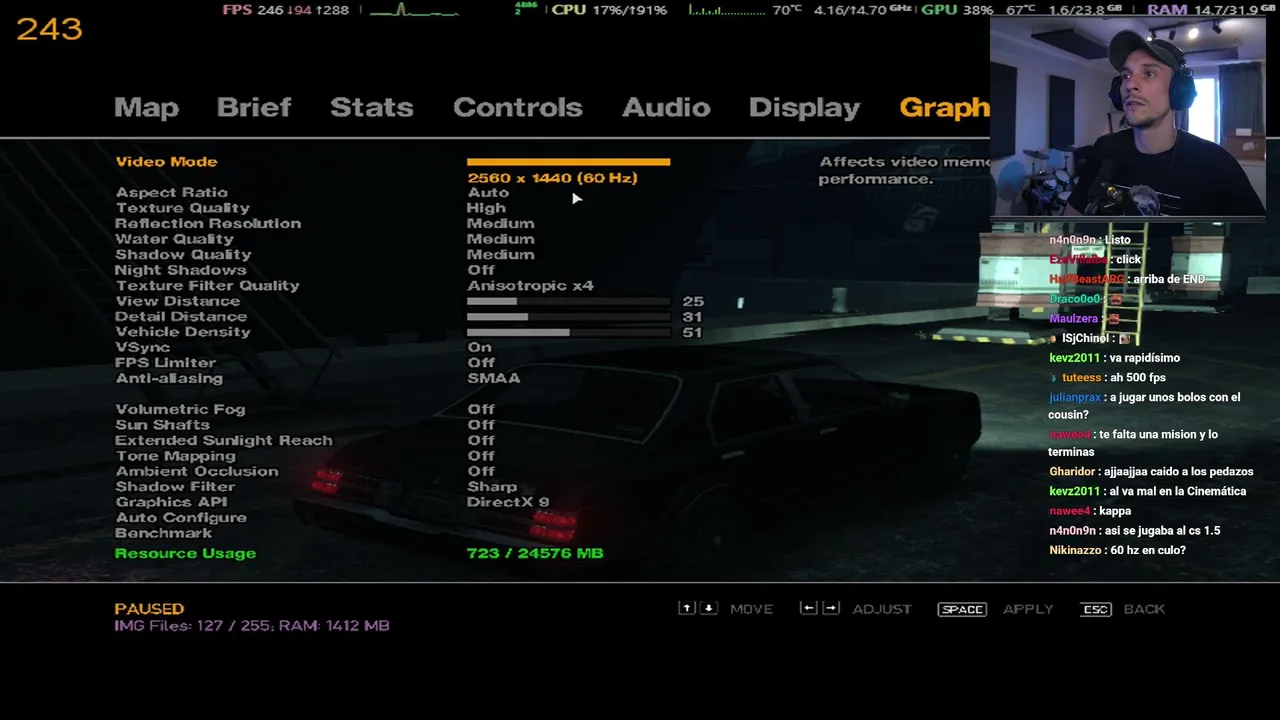Switch to the Controls tab
Viewport: 1280px width, 720px height.
518,108
